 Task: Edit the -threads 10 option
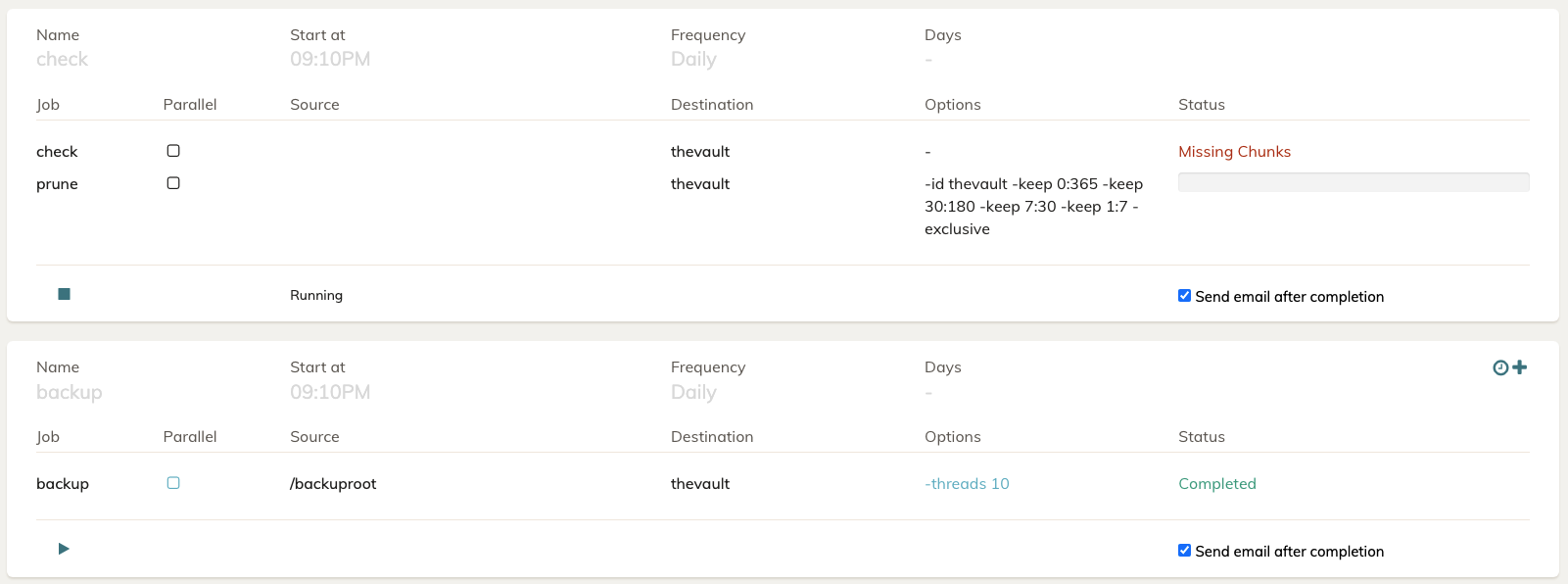967,484
